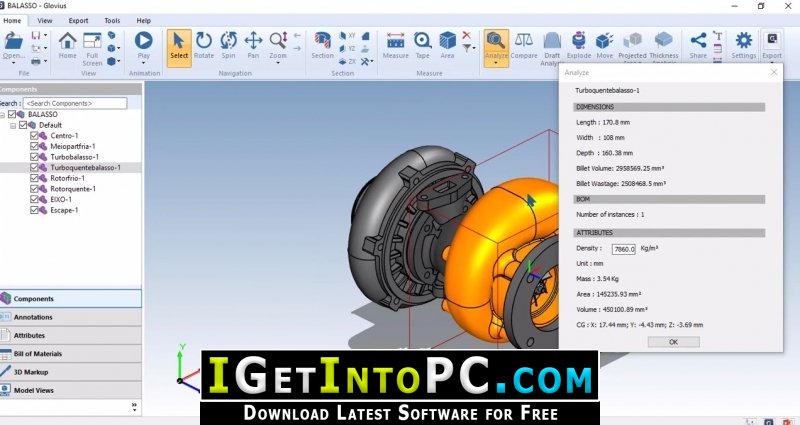Open the Zoom dropdown arrow
This screenshot has width=800, height=425.
[x=278, y=63]
